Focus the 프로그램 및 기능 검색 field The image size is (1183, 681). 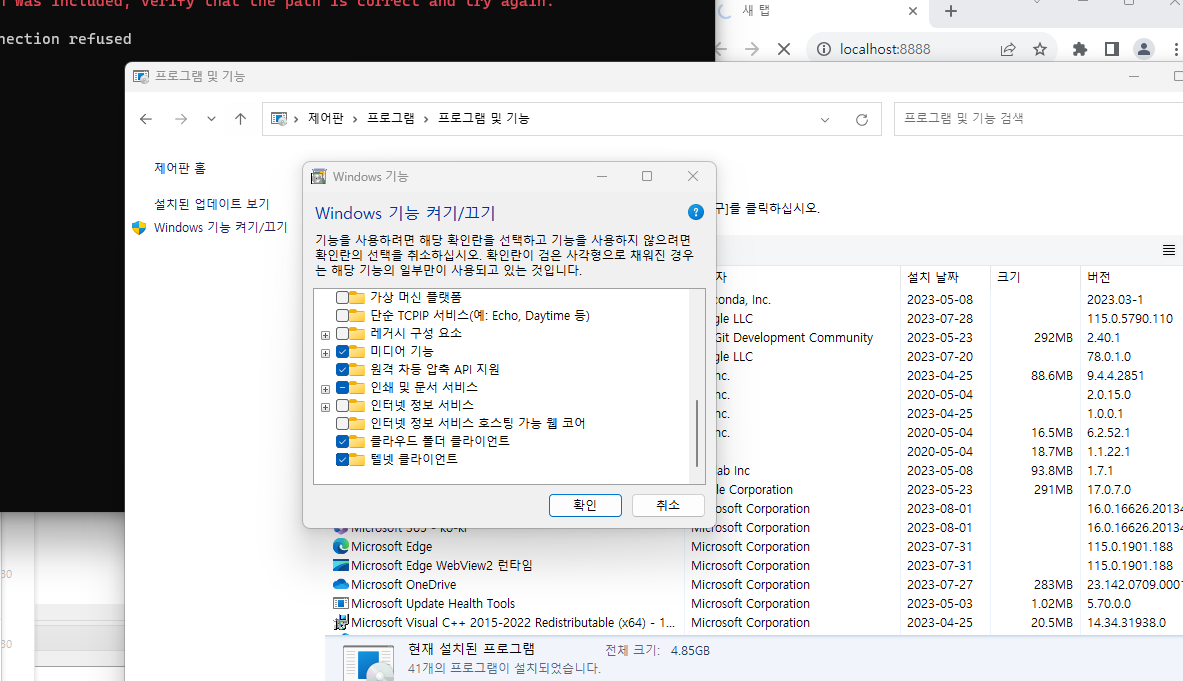(x=1038, y=118)
